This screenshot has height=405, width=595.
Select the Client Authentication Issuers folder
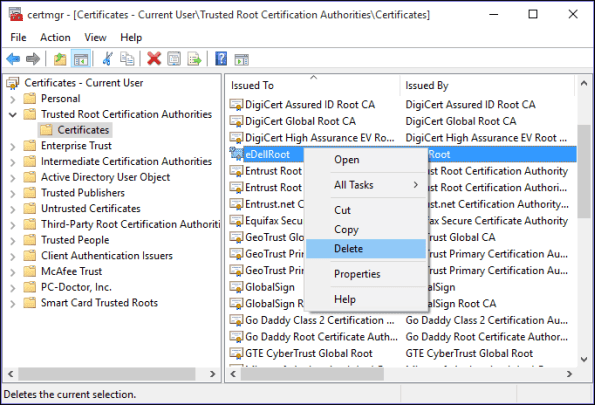click(x=107, y=256)
